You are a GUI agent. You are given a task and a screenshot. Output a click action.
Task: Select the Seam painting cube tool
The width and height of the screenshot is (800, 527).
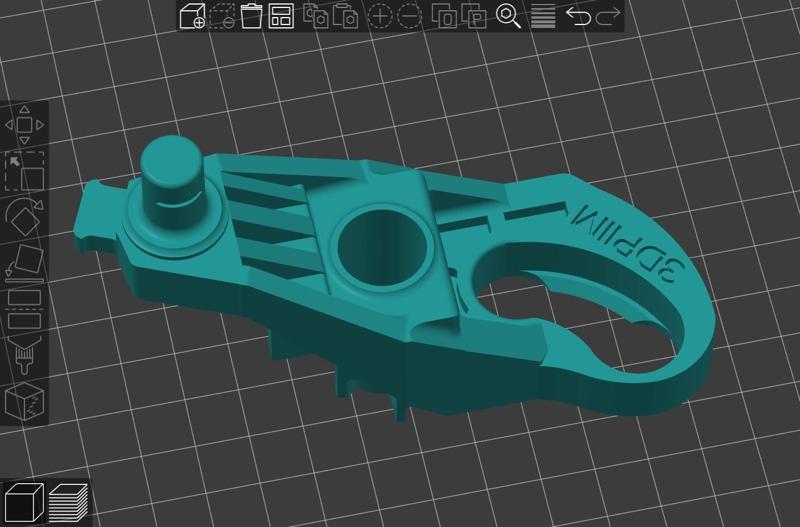point(24,401)
